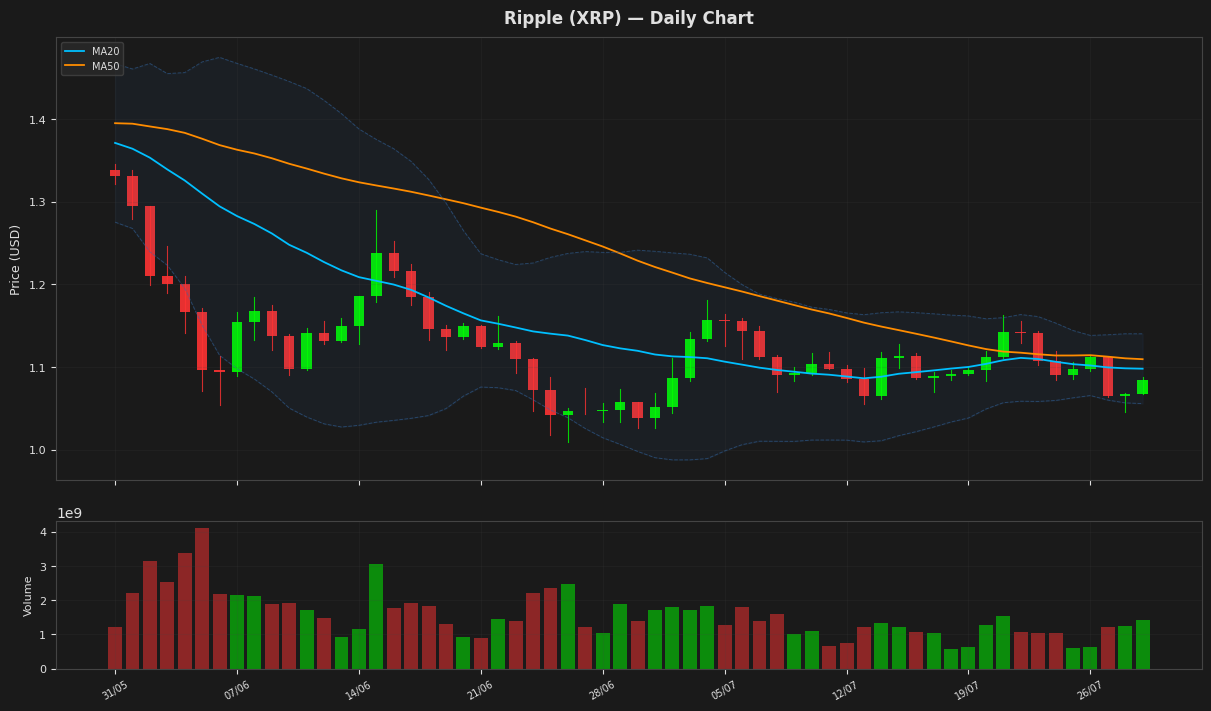
Task: Click the green candle with wick reaching 1.29
Action: tap(376, 274)
